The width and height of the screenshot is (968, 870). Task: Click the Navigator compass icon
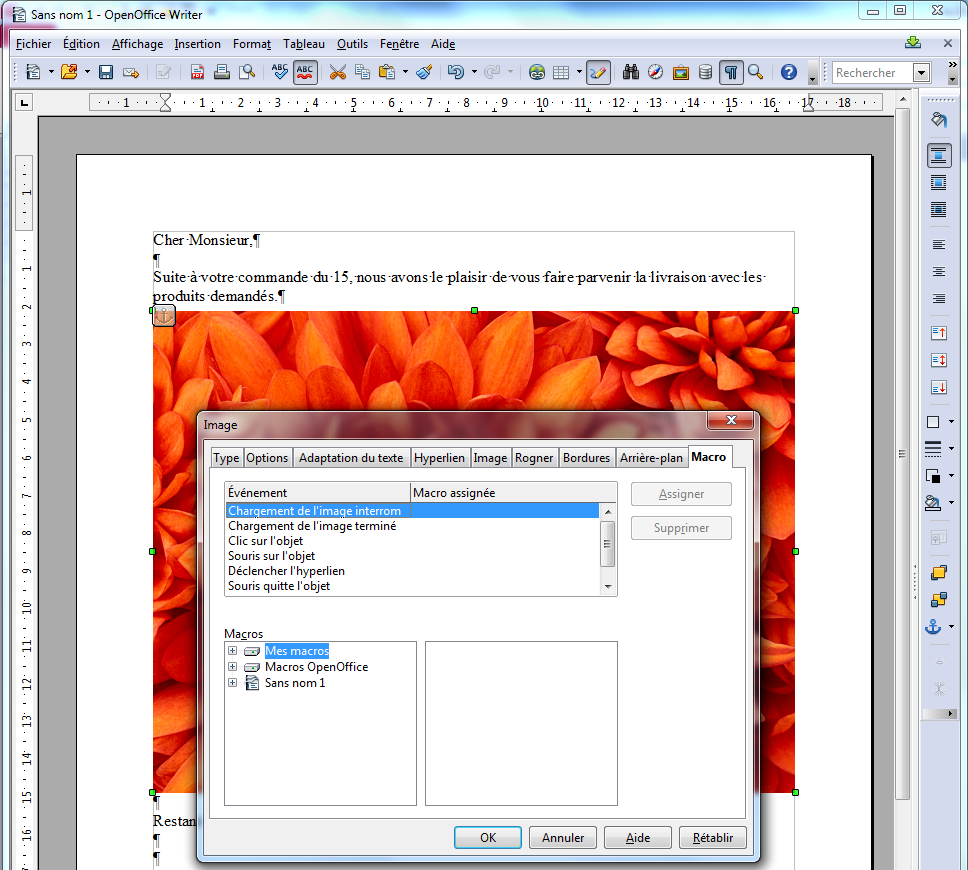[x=656, y=72]
